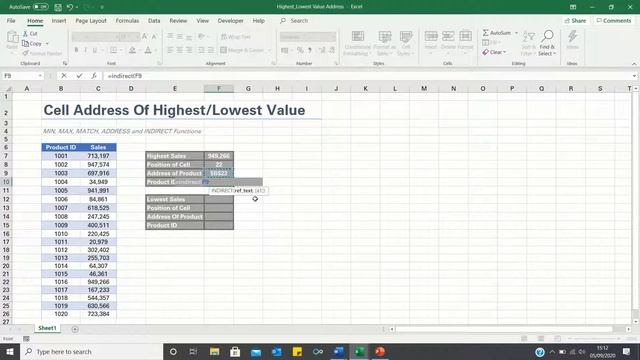Open the Formulas ribbon tab
The width and height of the screenshot is (640, 360).
[127, 20]
